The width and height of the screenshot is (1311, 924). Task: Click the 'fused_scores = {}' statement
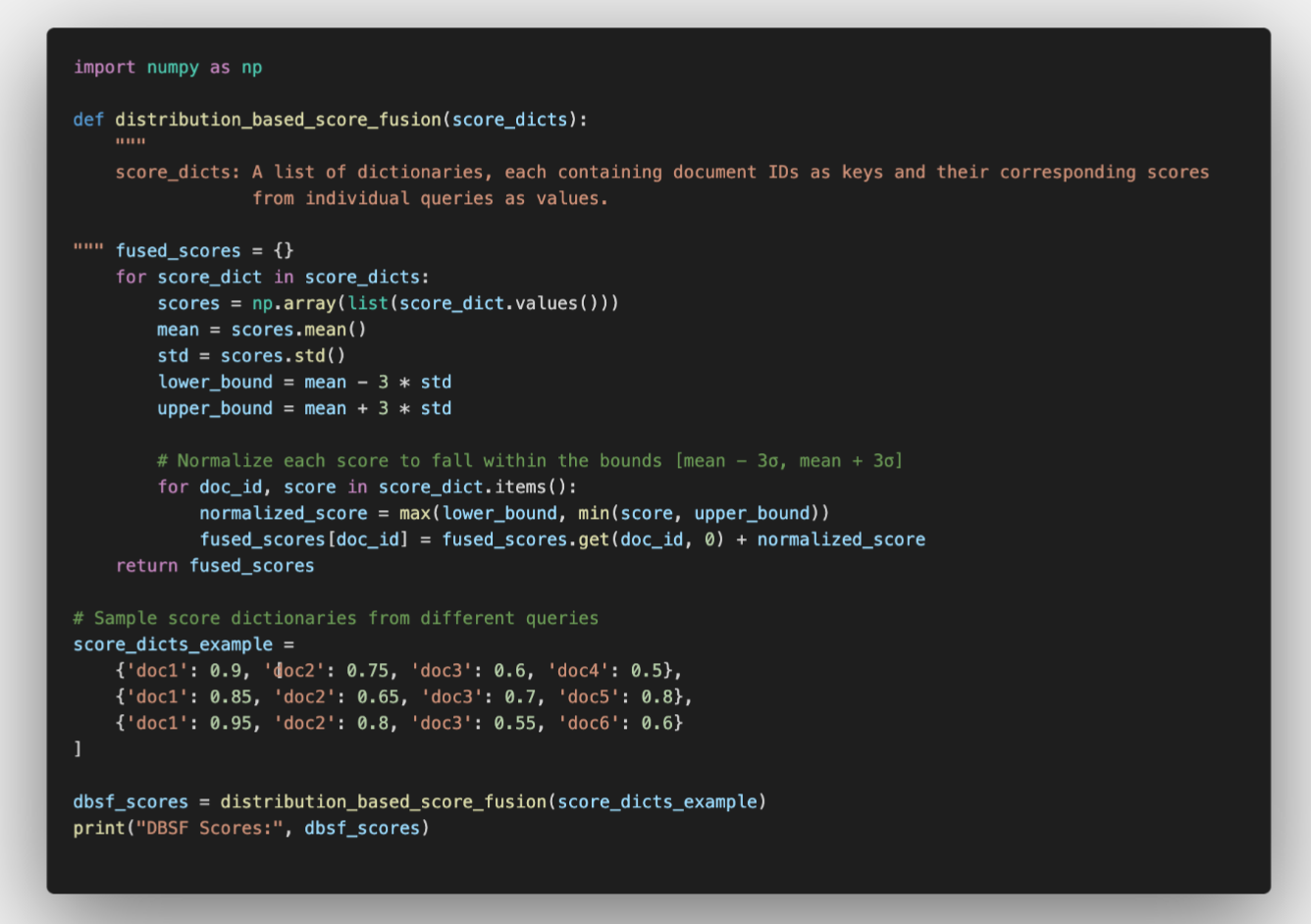click(x=204, y=251)
